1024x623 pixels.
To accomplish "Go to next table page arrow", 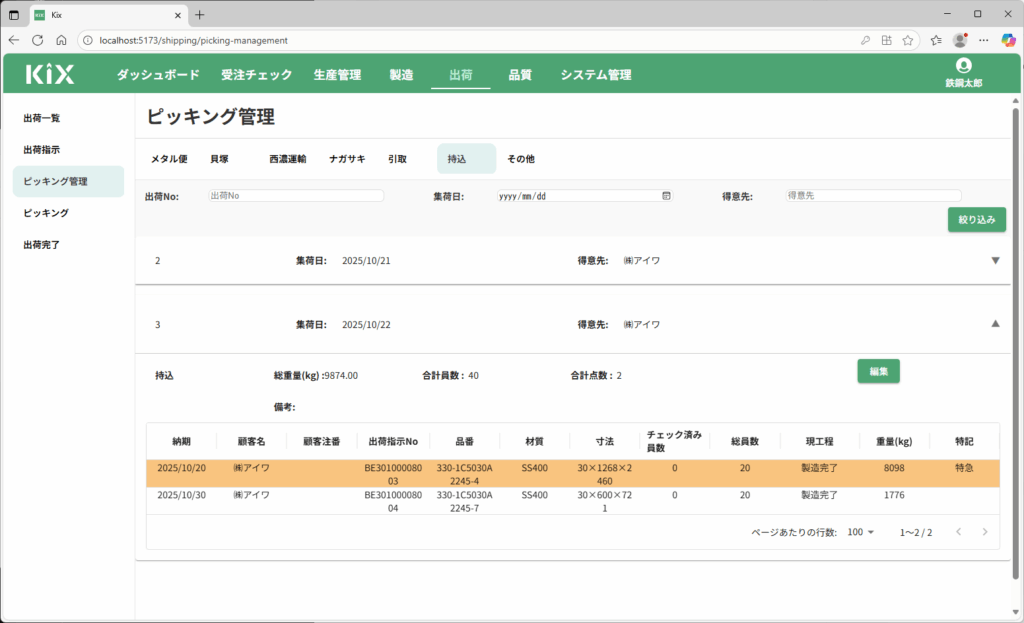I will coord(984,532).
